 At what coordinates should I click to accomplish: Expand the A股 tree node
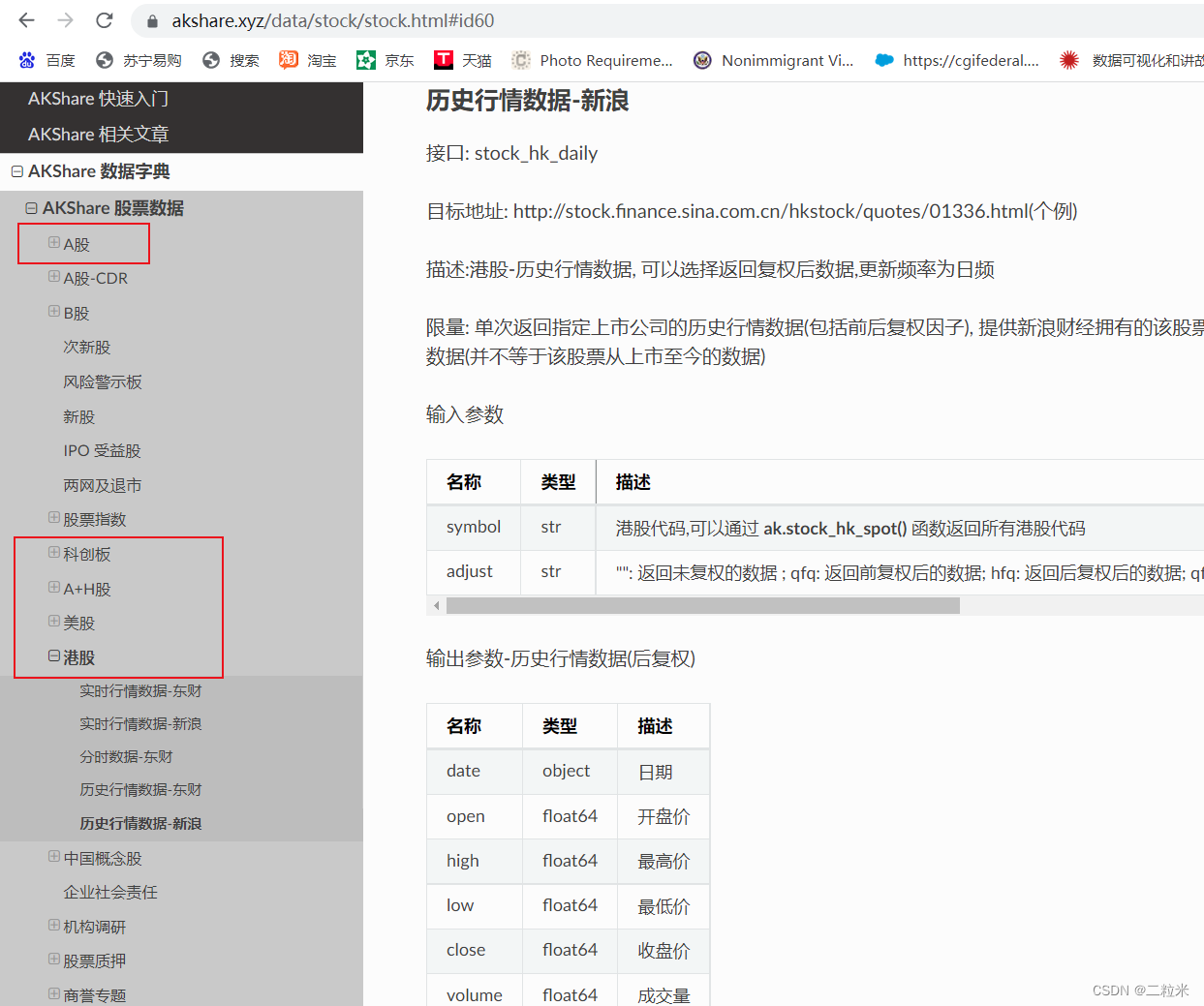click(56, 243)
